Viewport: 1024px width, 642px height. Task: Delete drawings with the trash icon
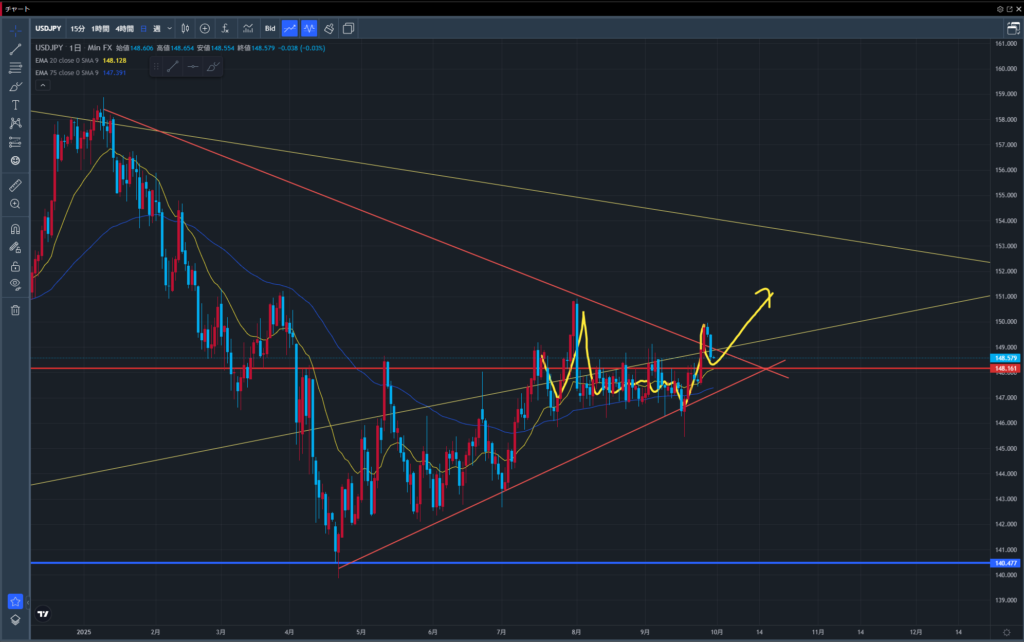click(15, 310)
